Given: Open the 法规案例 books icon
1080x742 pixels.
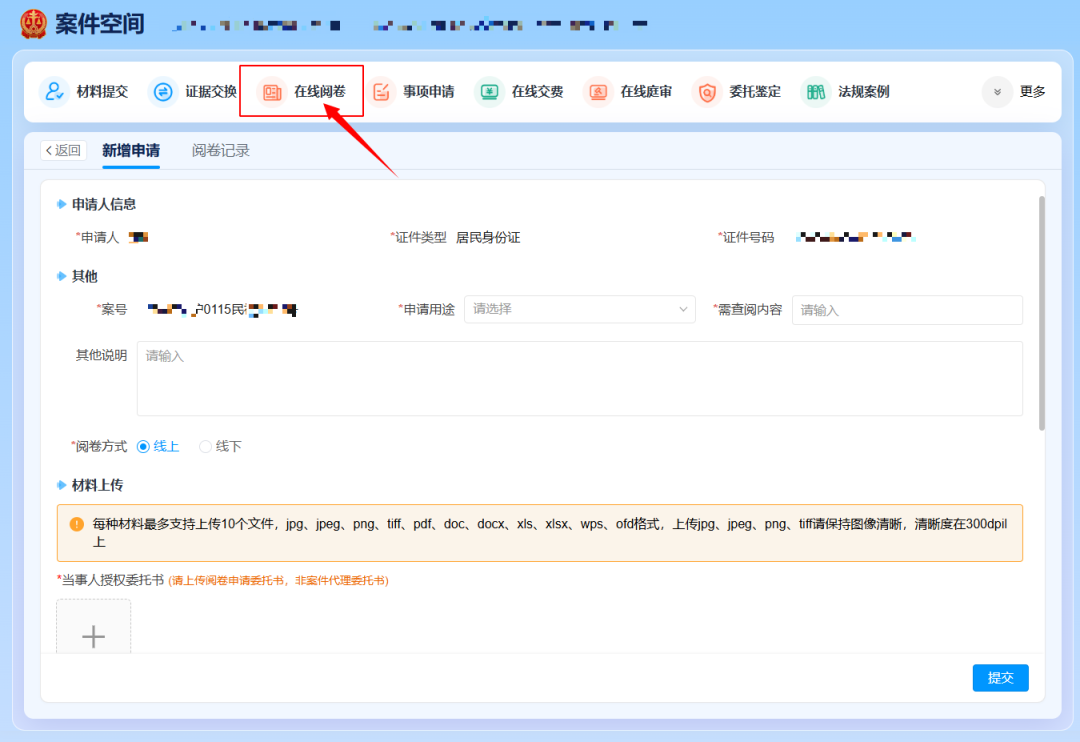Looking at the screenshot, I should tap(816, 92).
